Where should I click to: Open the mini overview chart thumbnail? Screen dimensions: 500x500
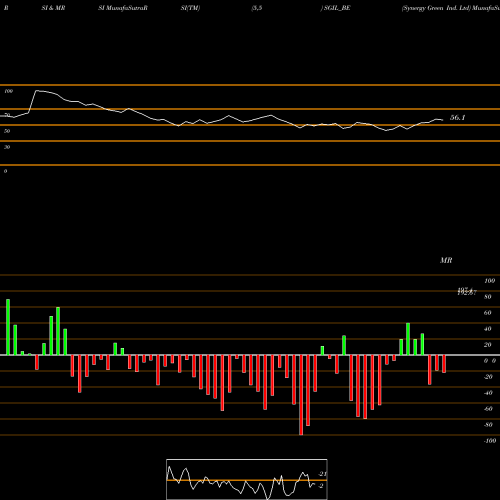tap(247, 479)
